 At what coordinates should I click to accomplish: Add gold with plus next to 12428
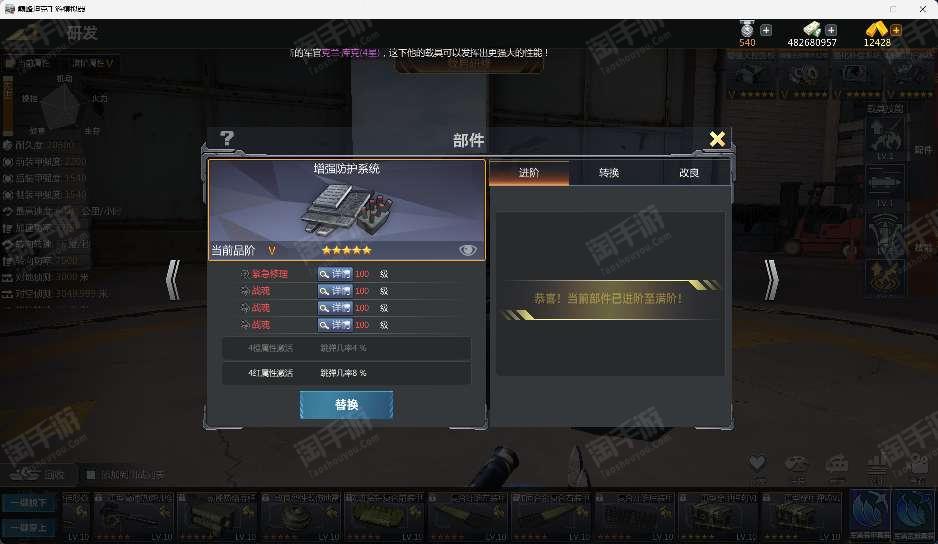coord(896,30)
